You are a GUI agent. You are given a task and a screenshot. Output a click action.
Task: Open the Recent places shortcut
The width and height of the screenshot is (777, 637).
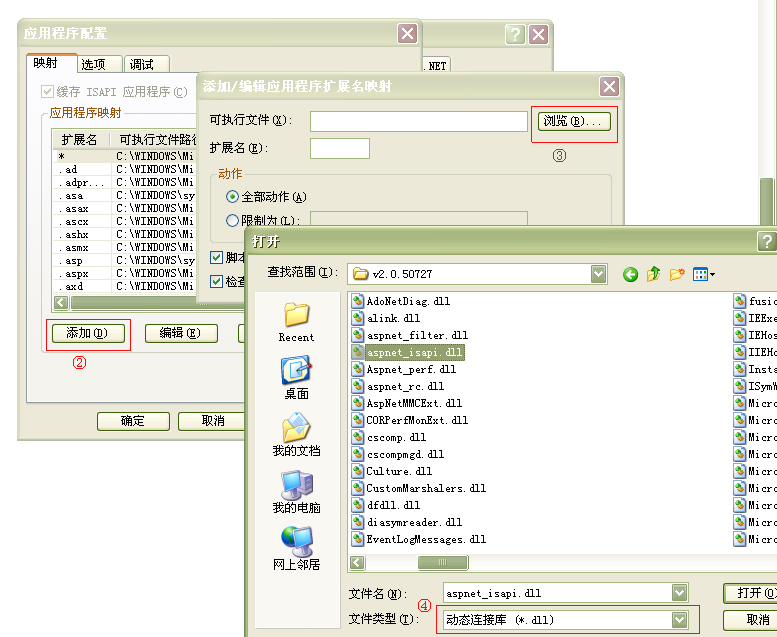pyautogui.click(x=296, y=322)
